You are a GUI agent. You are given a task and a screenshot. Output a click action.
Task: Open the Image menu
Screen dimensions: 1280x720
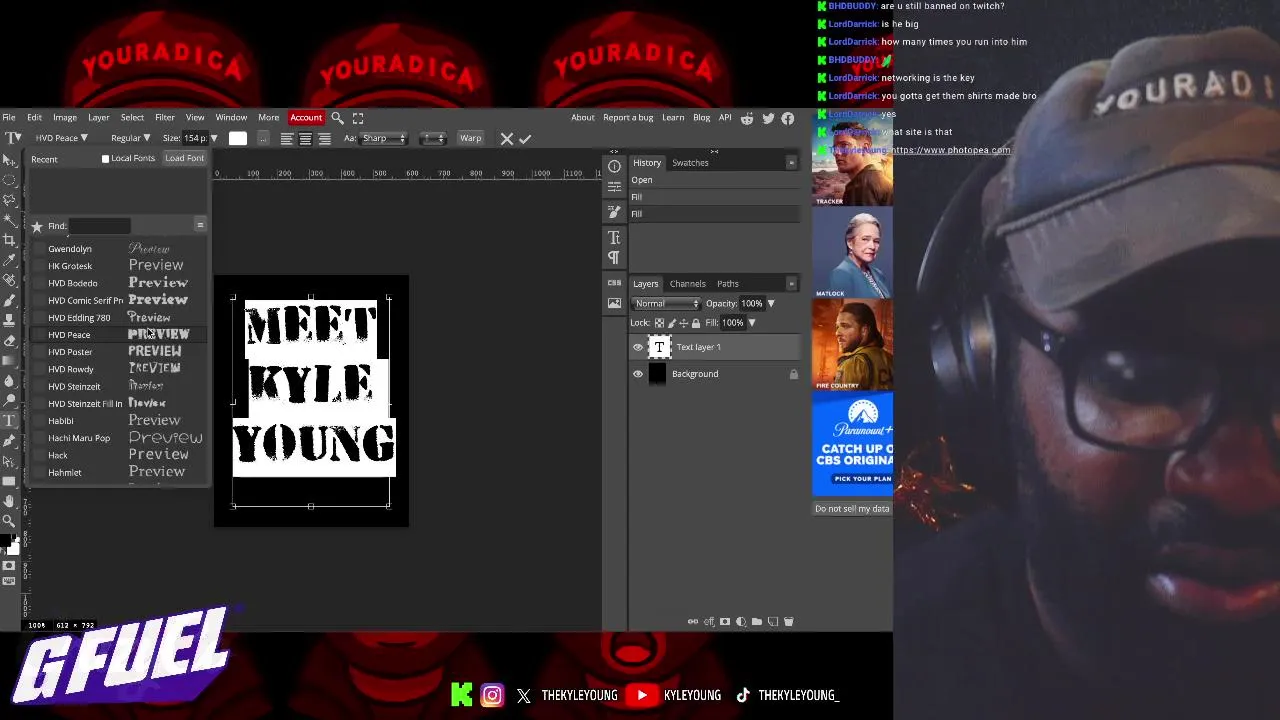point(65,118)
